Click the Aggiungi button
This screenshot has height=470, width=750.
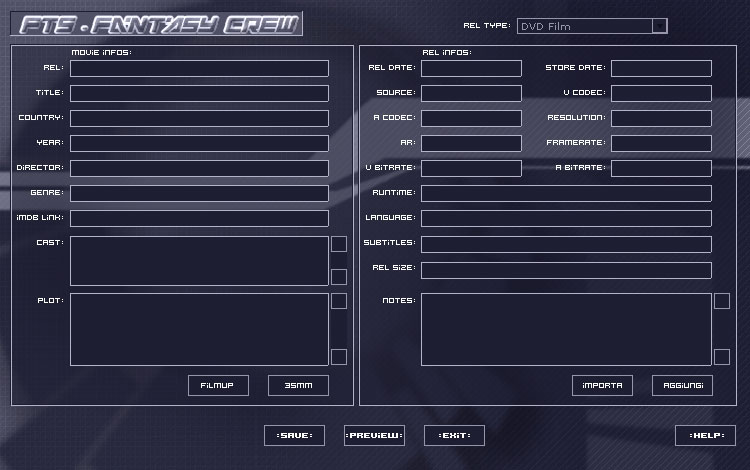pos(682,385)
